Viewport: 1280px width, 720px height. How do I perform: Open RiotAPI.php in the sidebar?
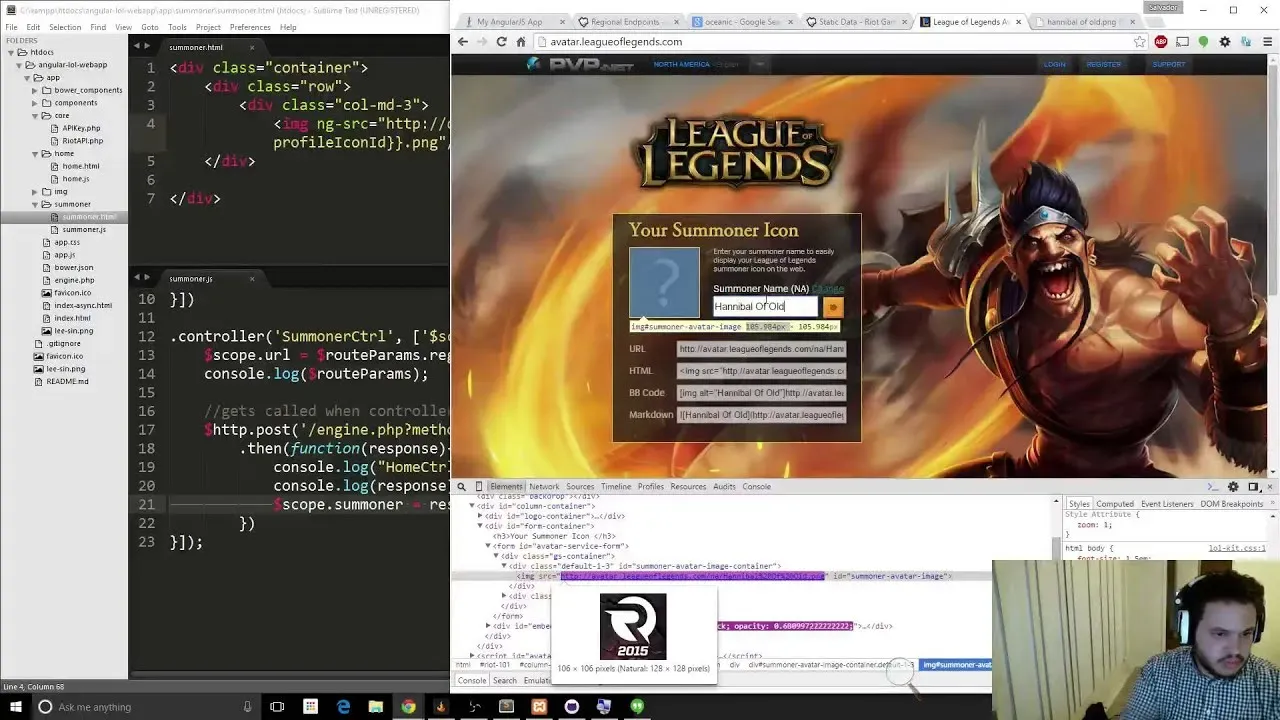pos(82,141)
